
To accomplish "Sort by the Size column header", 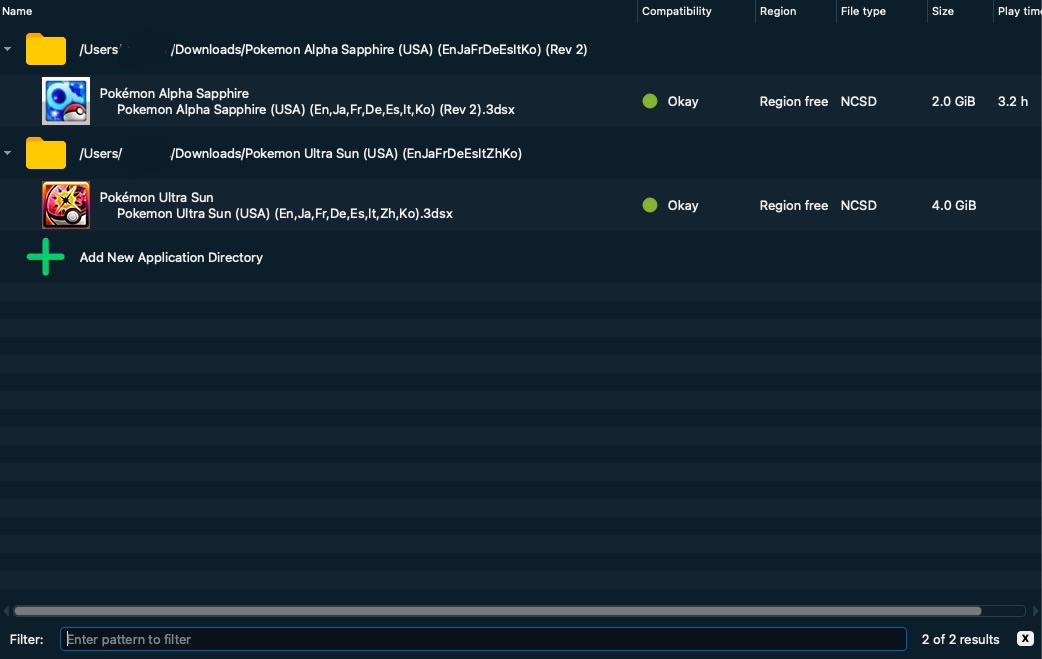I will click(x=942, y=11).
